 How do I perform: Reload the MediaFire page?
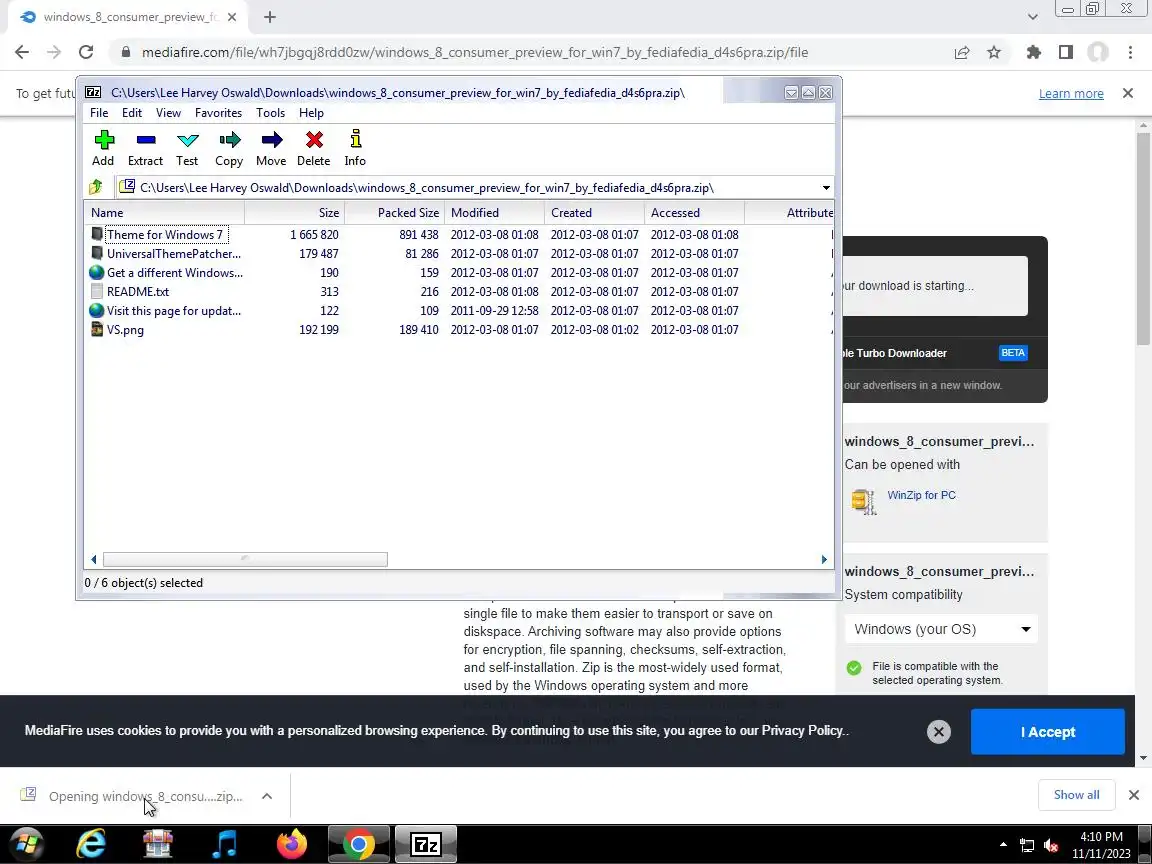[86, 52]
